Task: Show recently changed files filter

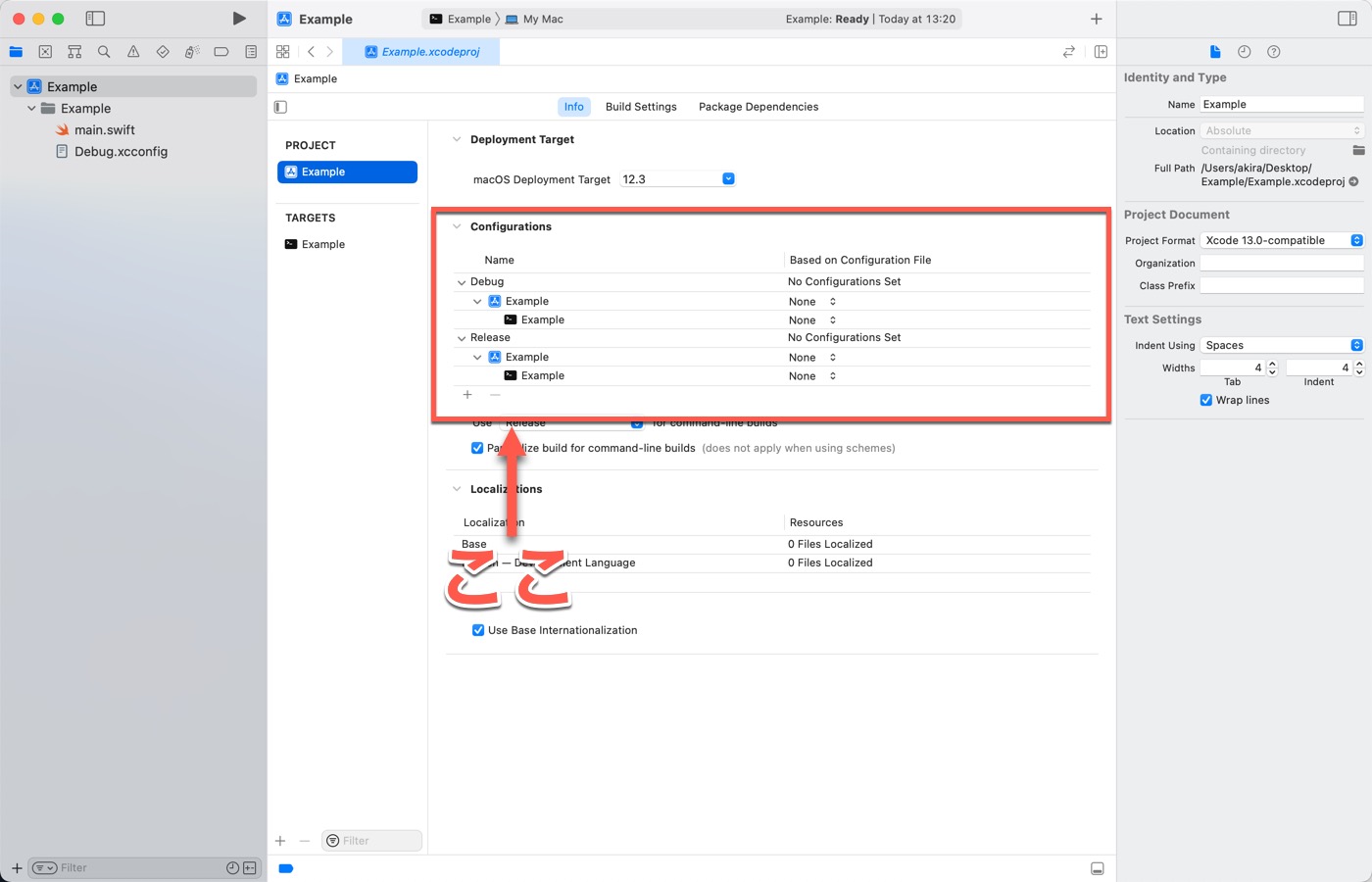Action: tap(232, 868)
